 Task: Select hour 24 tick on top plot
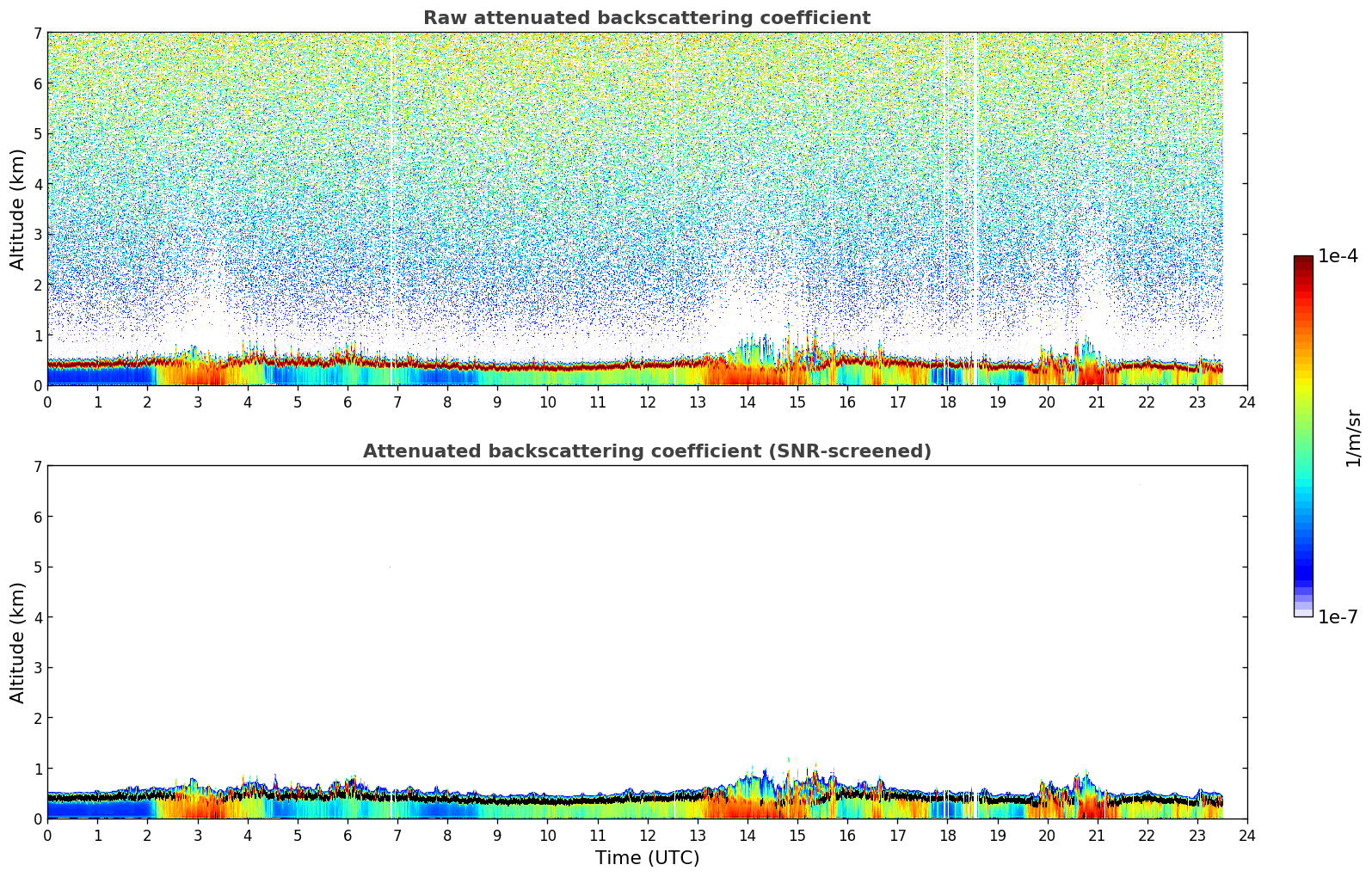pyautogui.click(x=1247, y=402)
